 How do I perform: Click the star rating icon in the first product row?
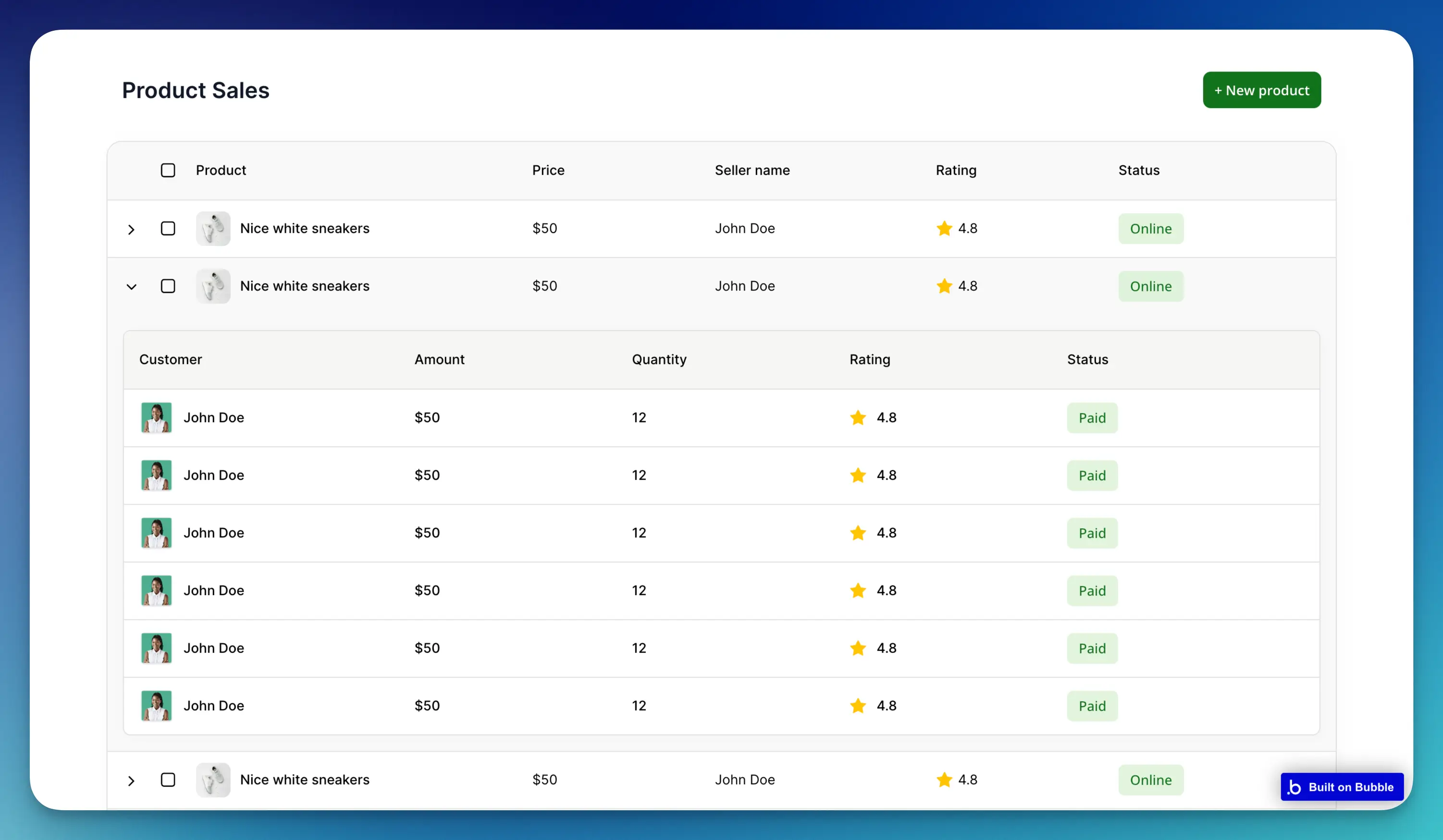point(944,228)
